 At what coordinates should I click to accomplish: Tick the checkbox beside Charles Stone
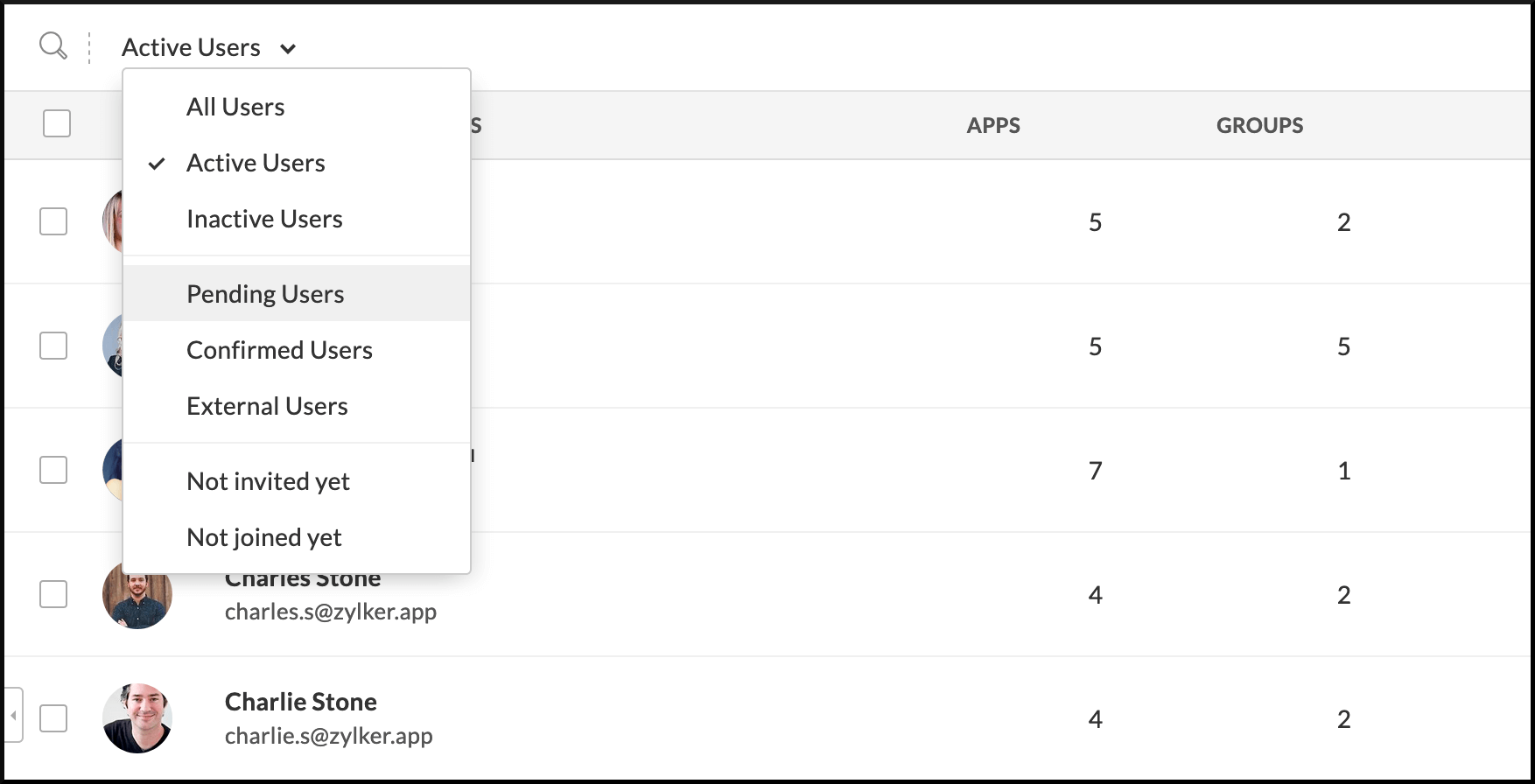[x=53, y=594]
